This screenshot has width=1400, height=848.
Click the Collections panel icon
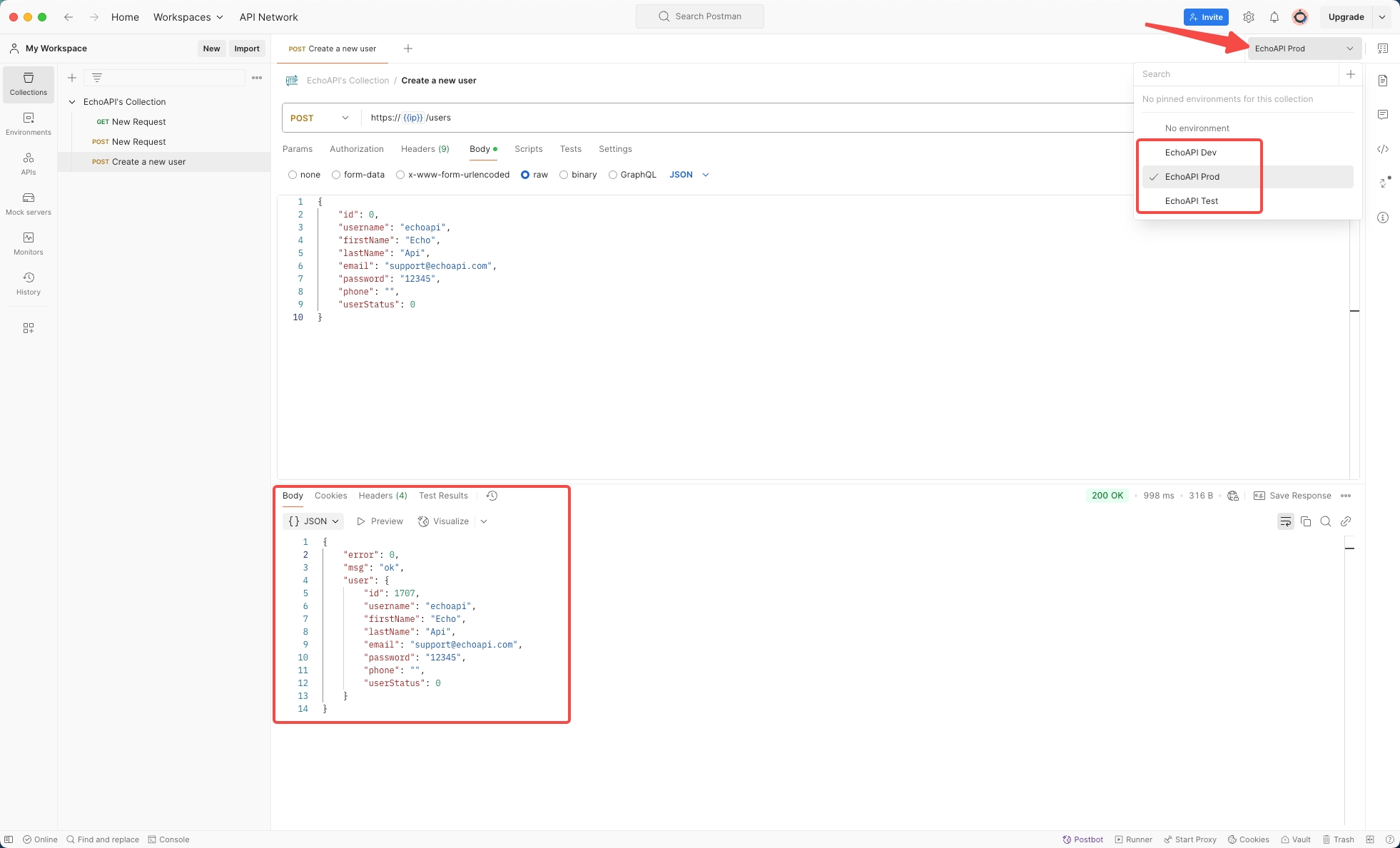(28, 84)
